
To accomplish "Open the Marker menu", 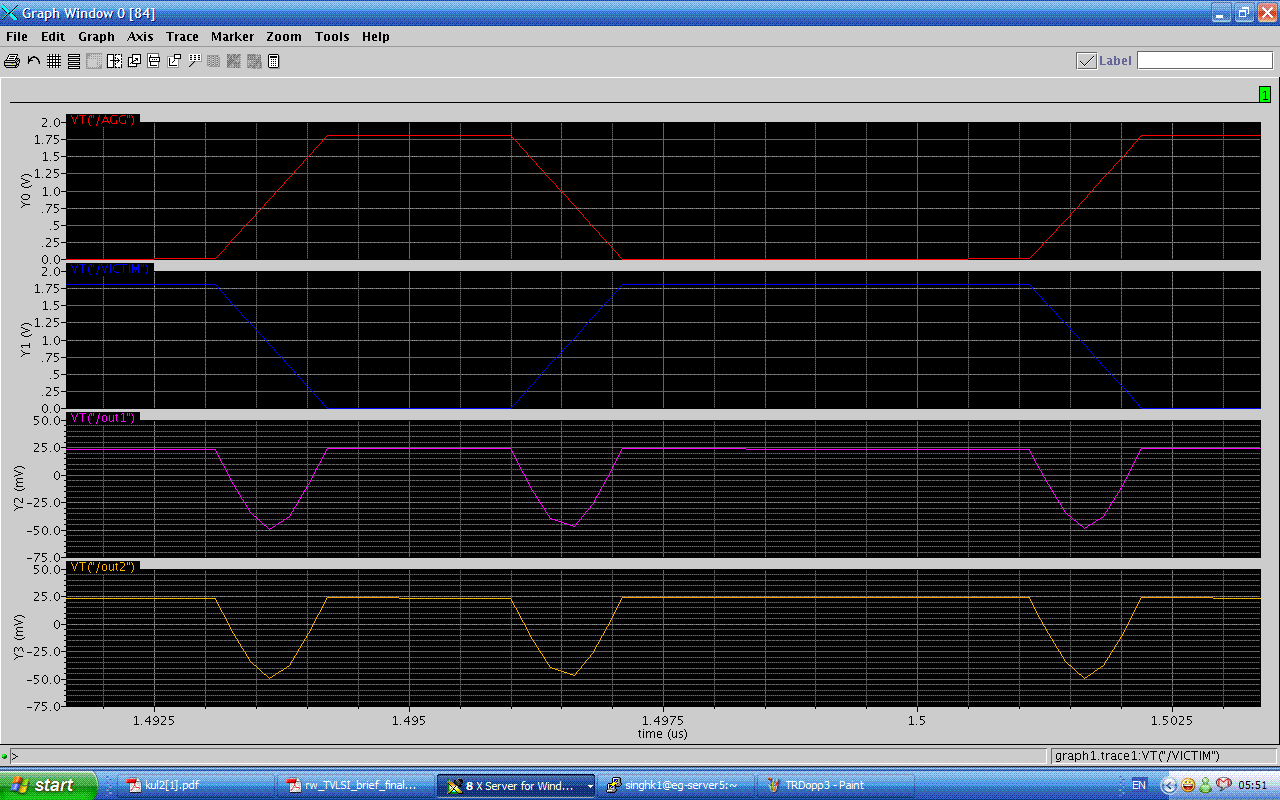I will [232, 37].
